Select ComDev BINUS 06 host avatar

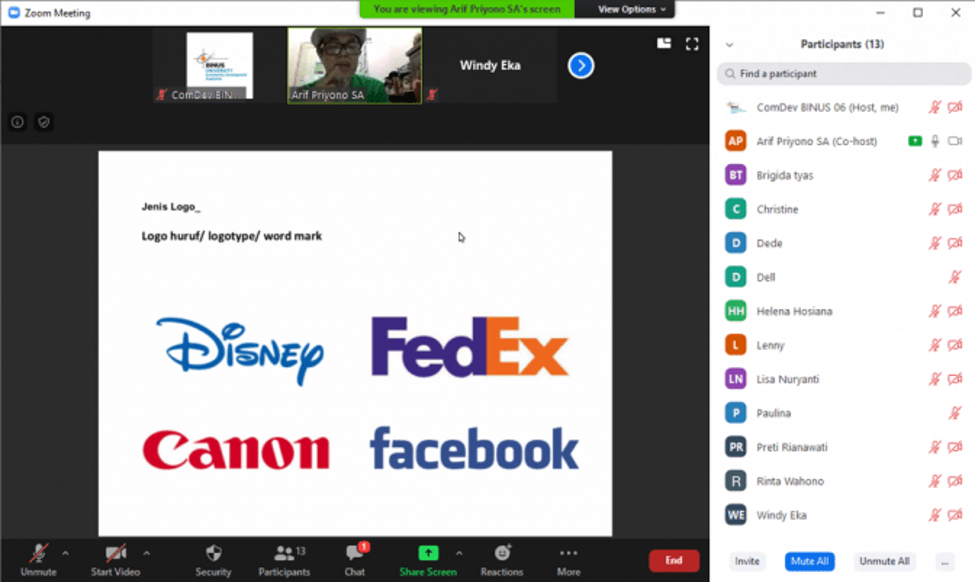(736, 108)
